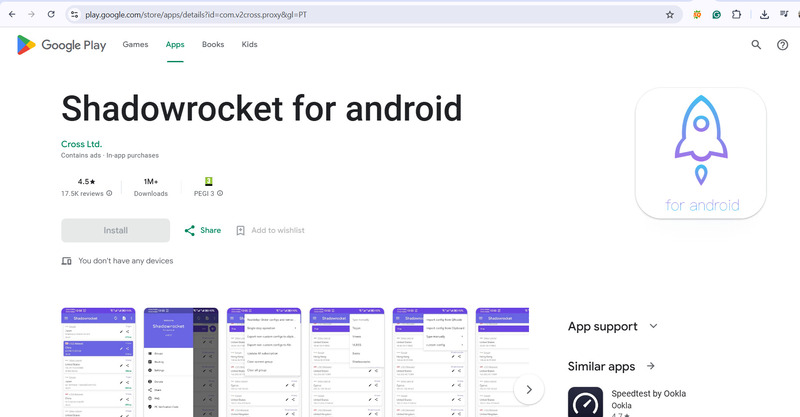Viewport: 800px width, 417px height.
Task: Open the media control icon in toolbar
Action: (x=784, y=14)
